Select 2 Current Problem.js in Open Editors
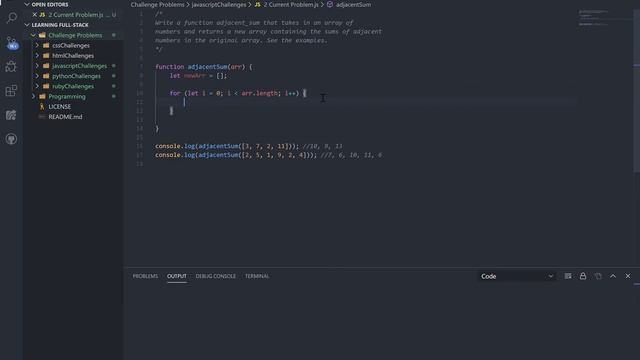 click(76, 15)
